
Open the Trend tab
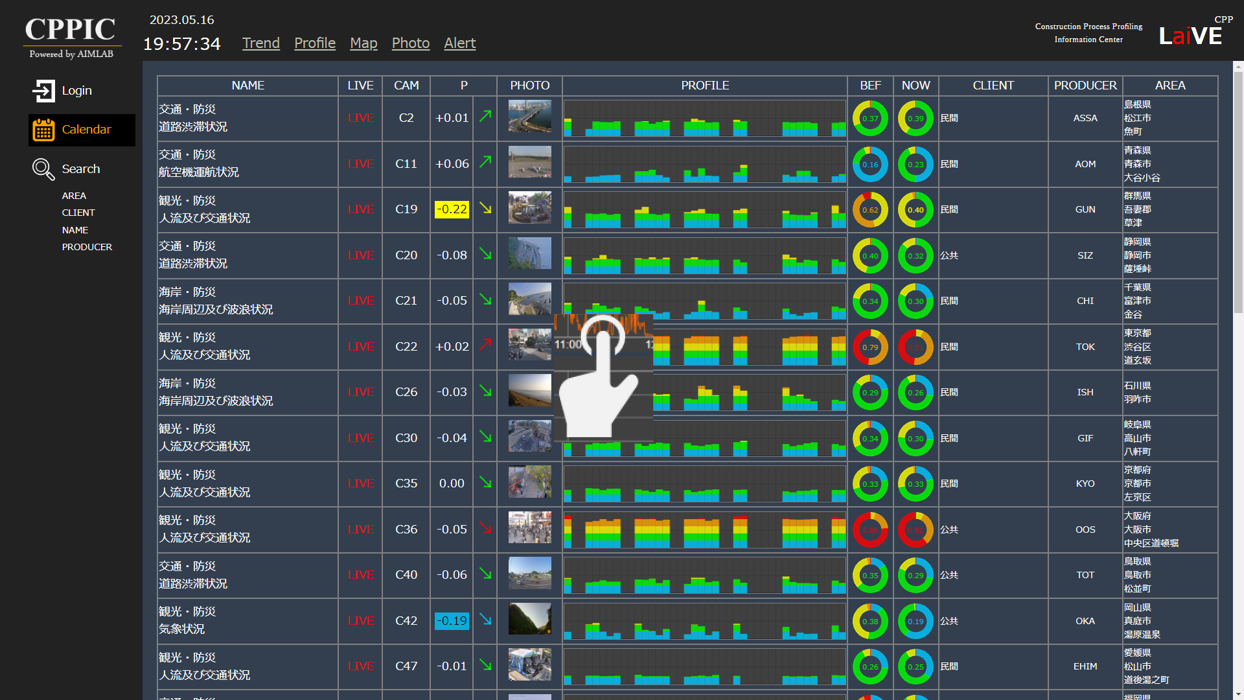[261, 43]
